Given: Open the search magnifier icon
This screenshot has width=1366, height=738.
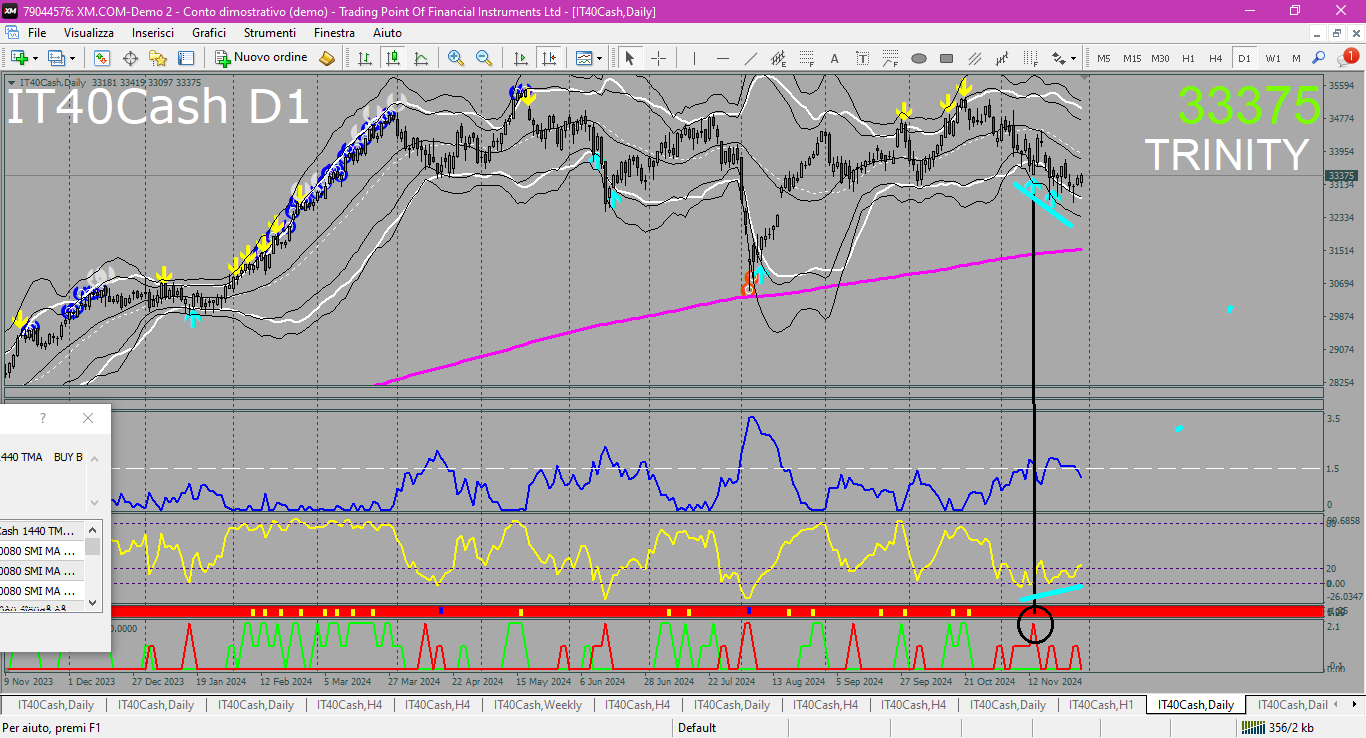Looking at the screenshot, I should (x=1319, y=58).
